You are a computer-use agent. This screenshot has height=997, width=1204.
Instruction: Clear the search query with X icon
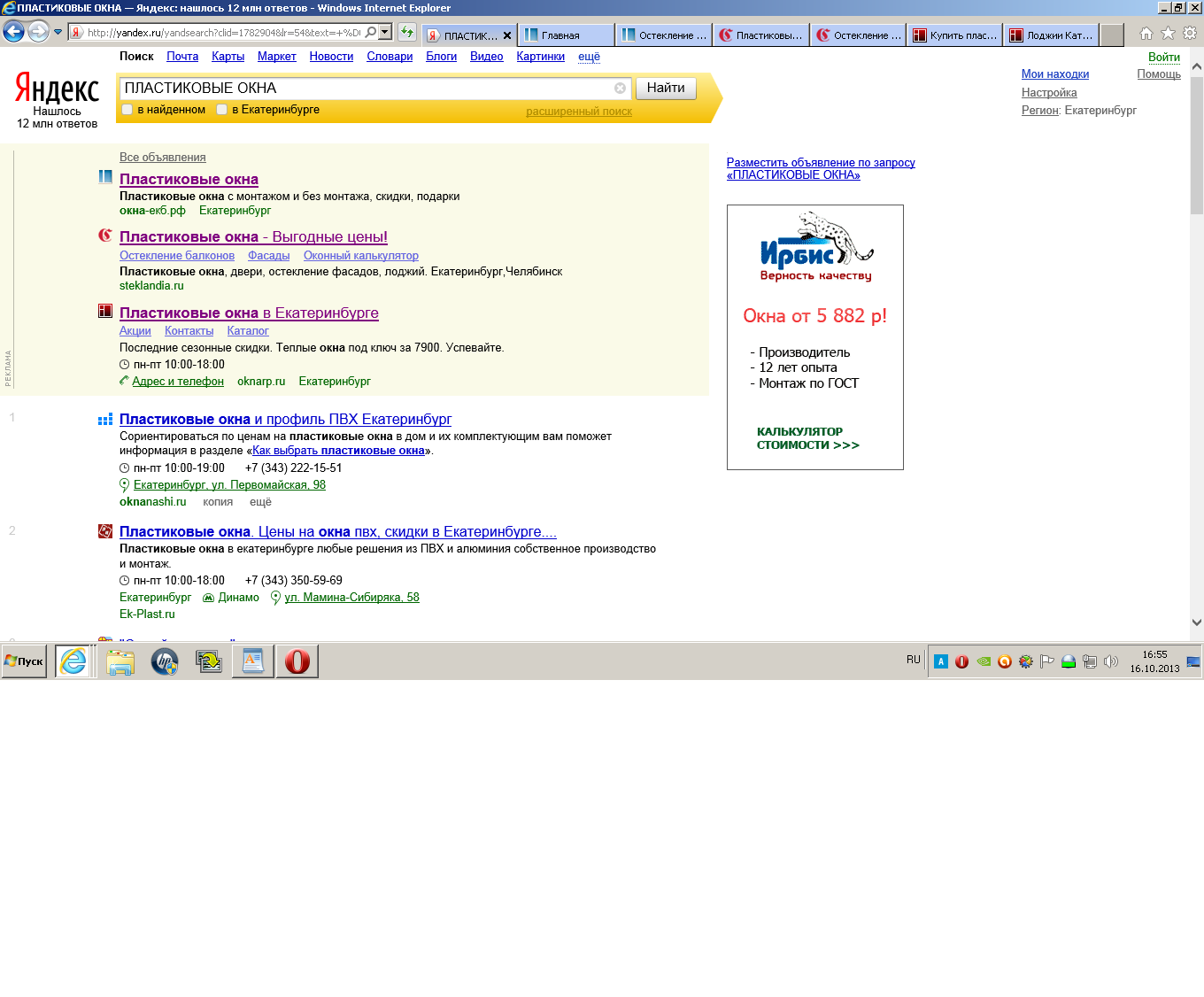(620, 89)
